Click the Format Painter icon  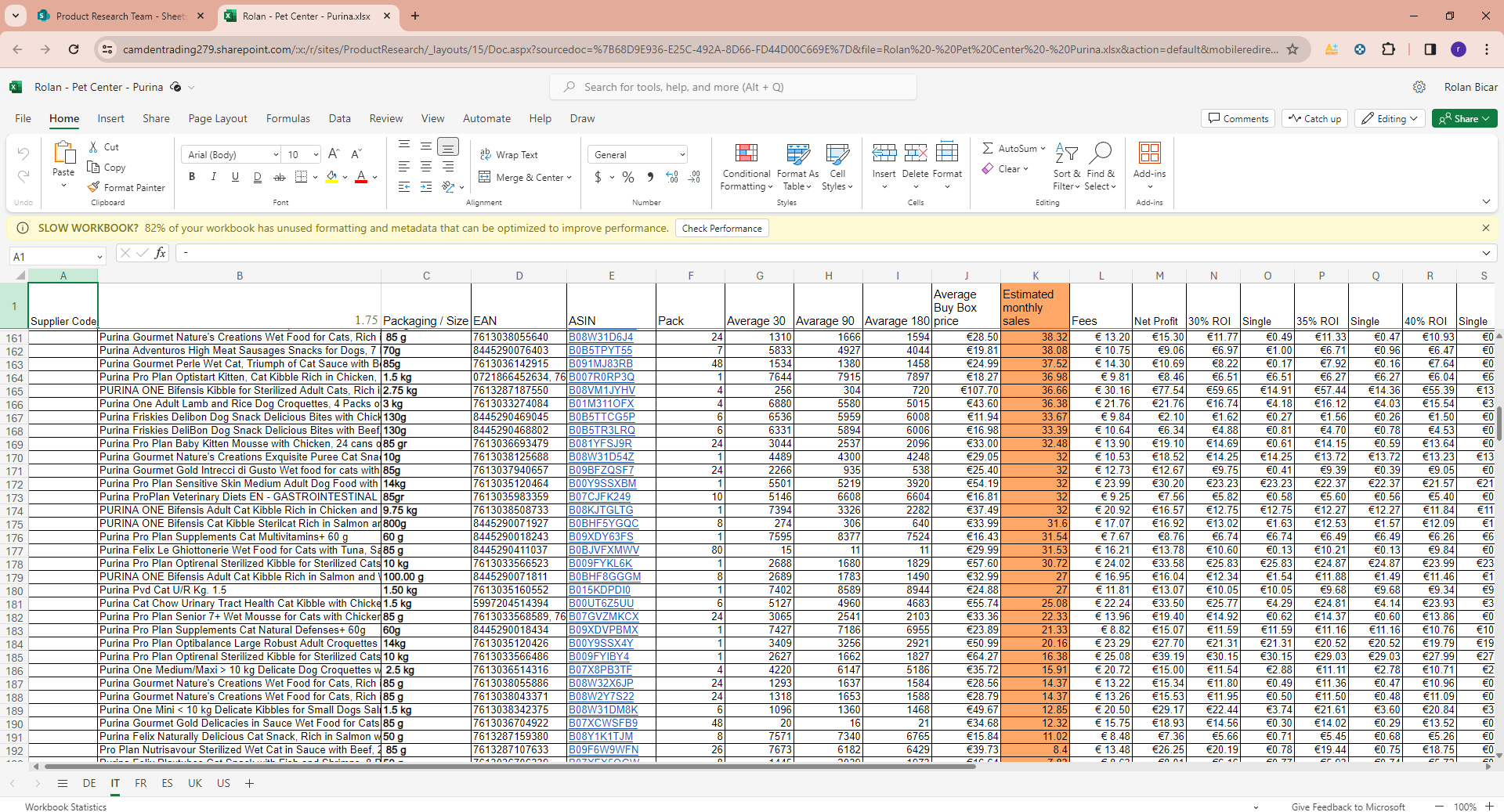[x=94, y=188]
